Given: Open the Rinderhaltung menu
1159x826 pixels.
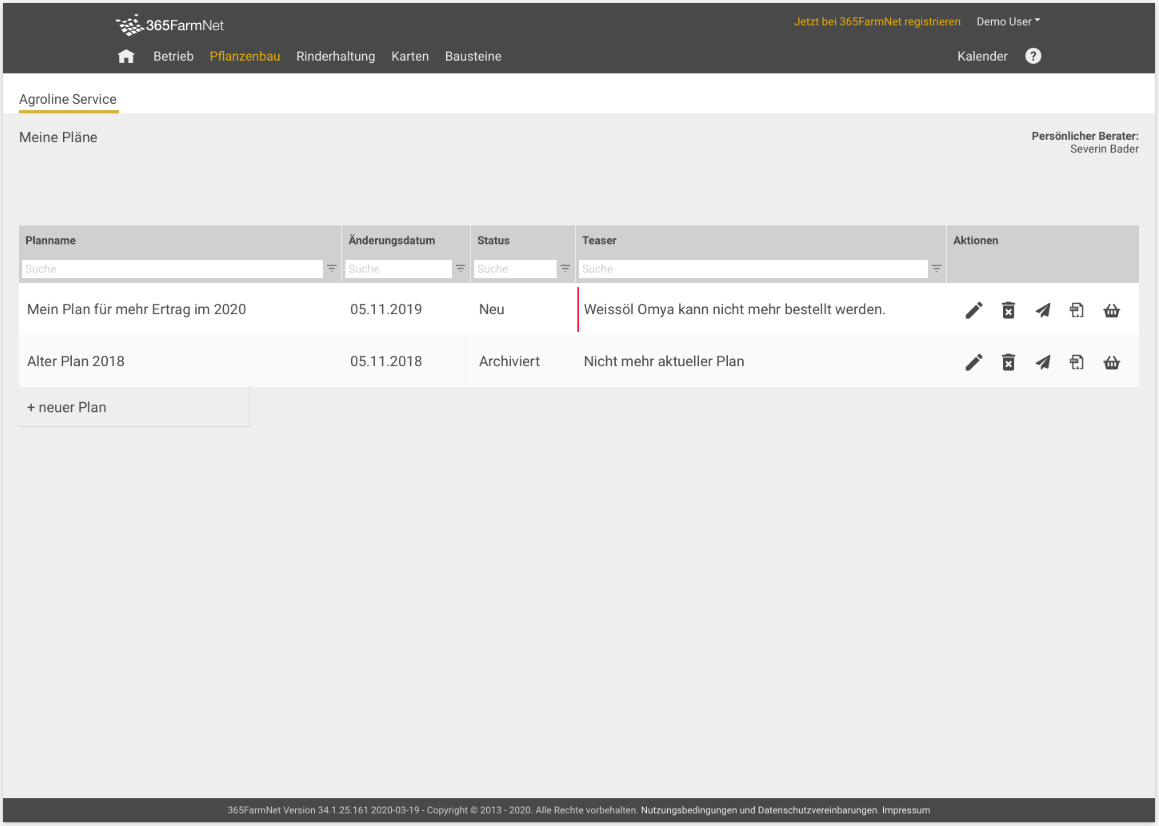Looking at the screenshot, I should pos(335,57).
